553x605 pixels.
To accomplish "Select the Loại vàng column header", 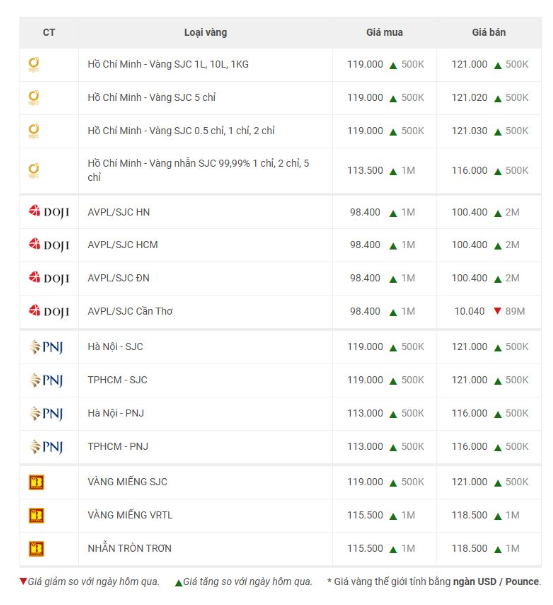I will (x=205, y=32).
